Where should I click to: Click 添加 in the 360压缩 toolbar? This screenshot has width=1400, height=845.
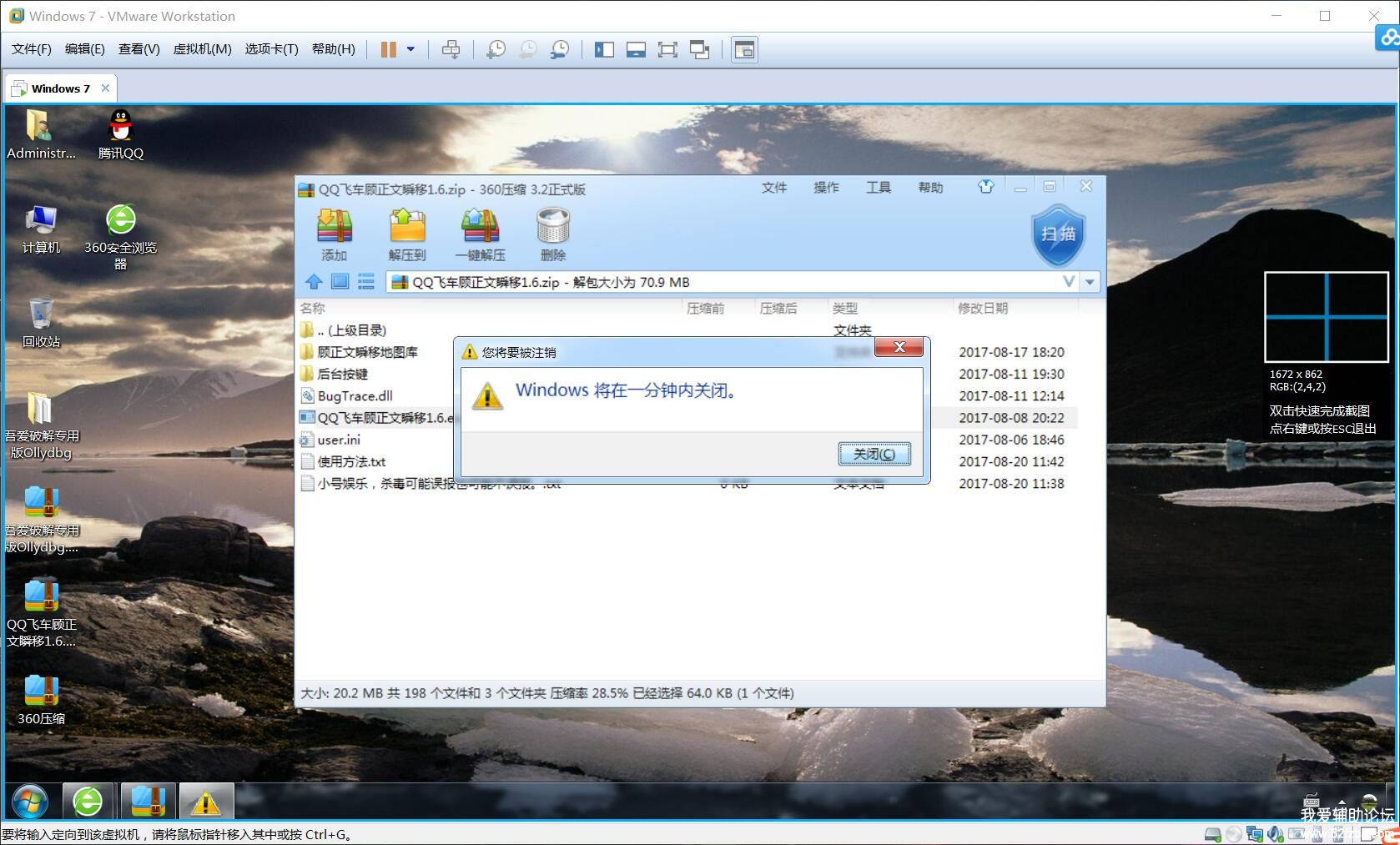[335, 234]
